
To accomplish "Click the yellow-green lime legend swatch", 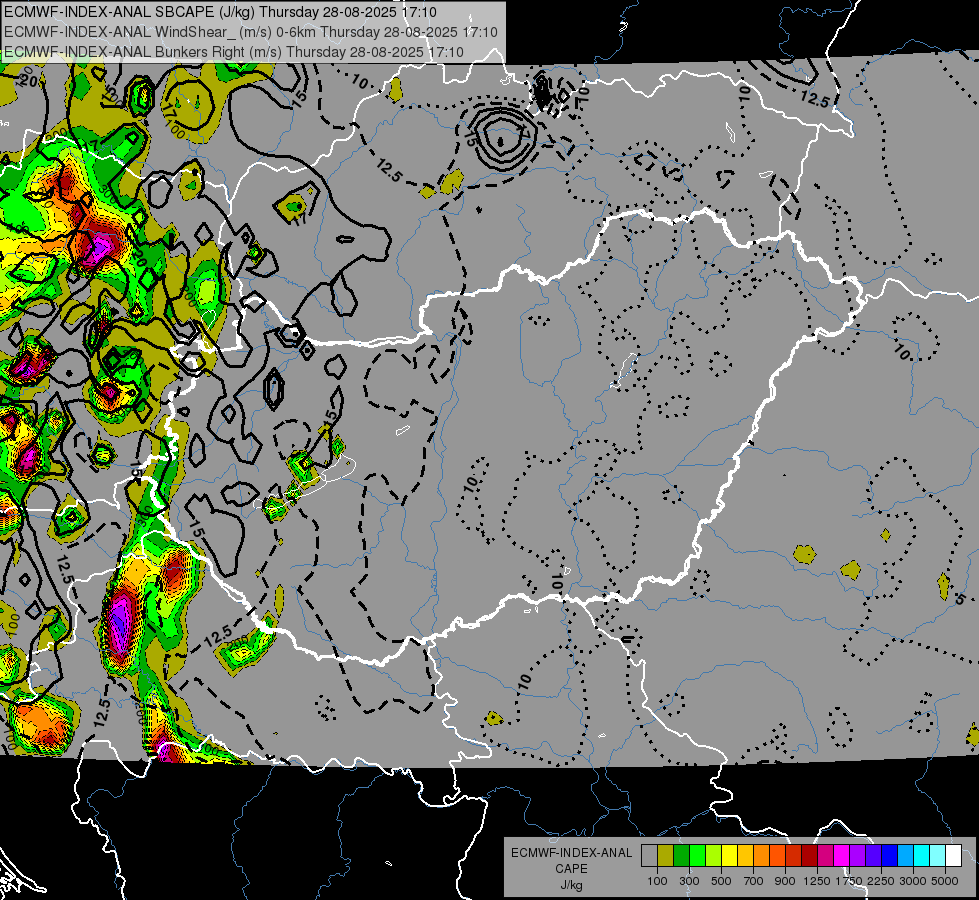I will [714, 855].
